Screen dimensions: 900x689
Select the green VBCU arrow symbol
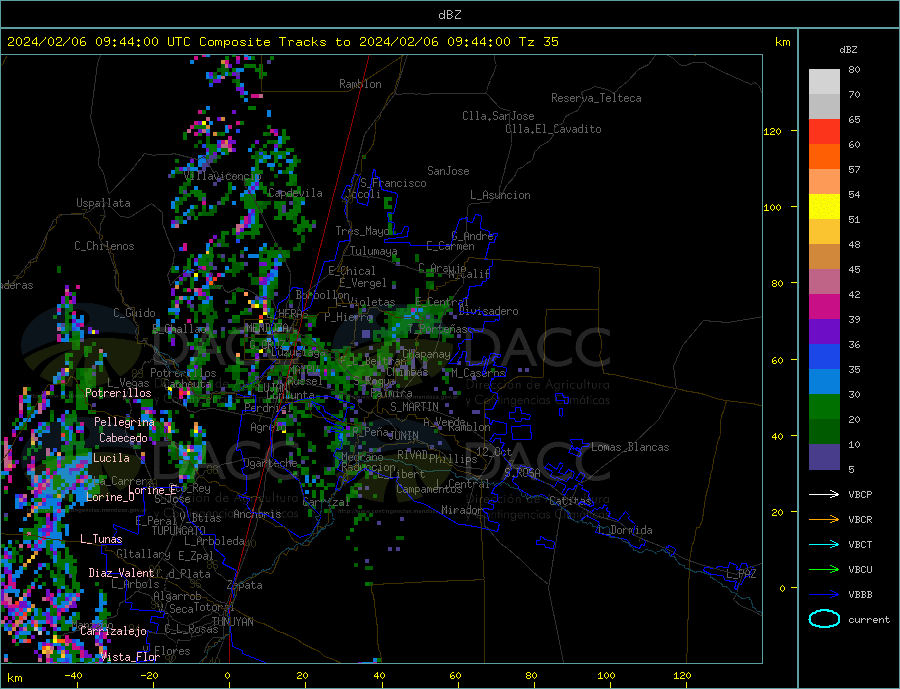click(824, 570)
